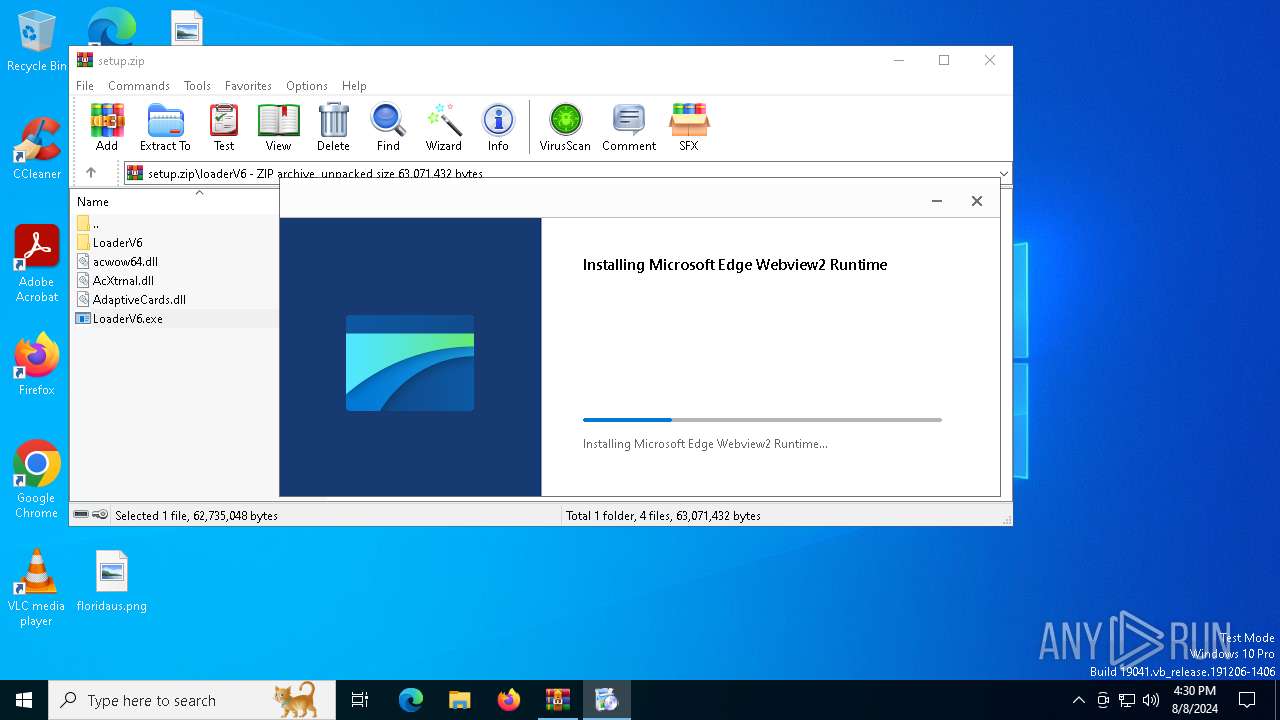Select the LoaderV6 folder
This screenshot has width=1280, height=720.
coord(117,243)
